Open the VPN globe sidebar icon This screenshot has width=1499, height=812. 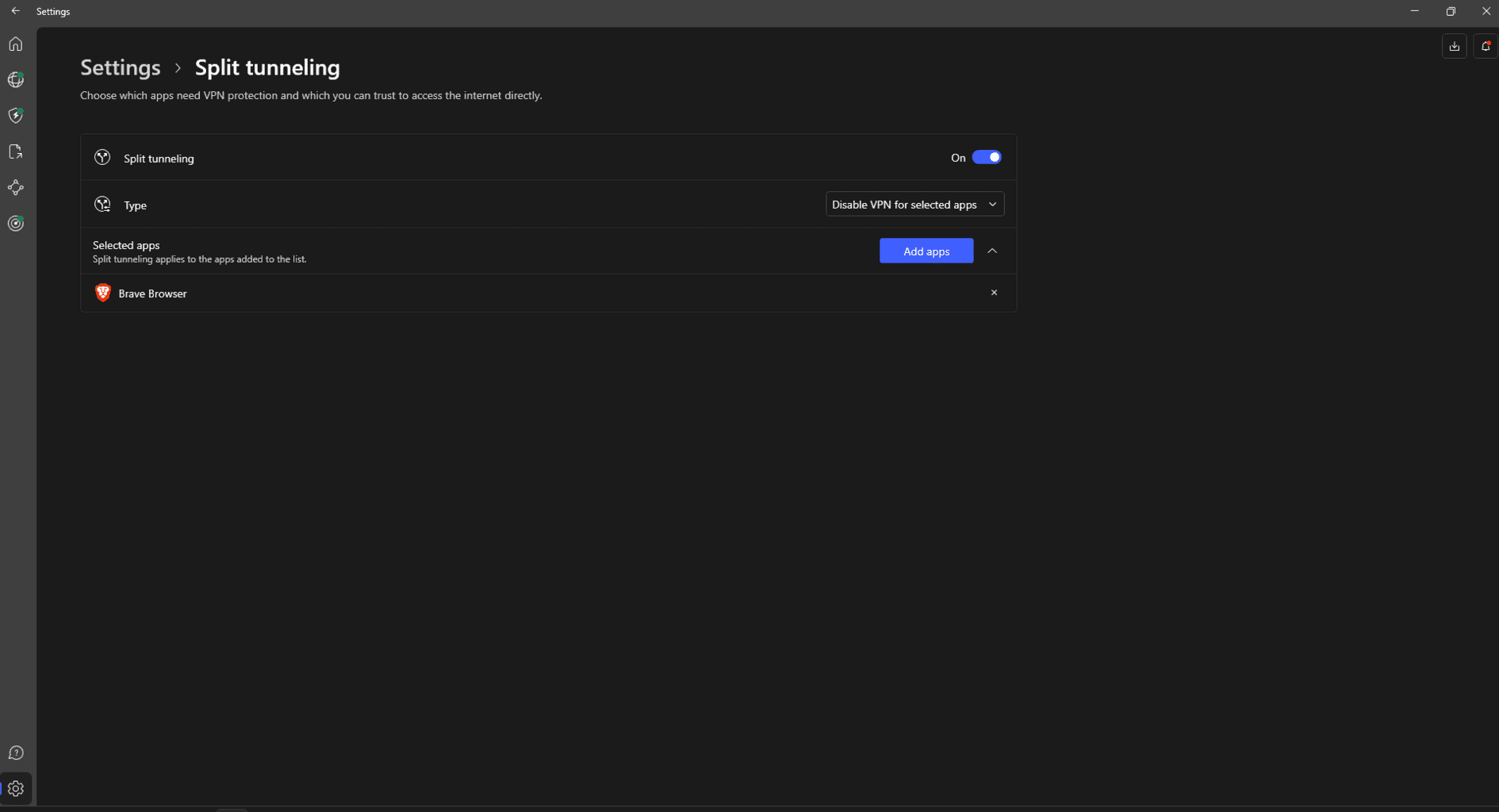tap(16, 80)
